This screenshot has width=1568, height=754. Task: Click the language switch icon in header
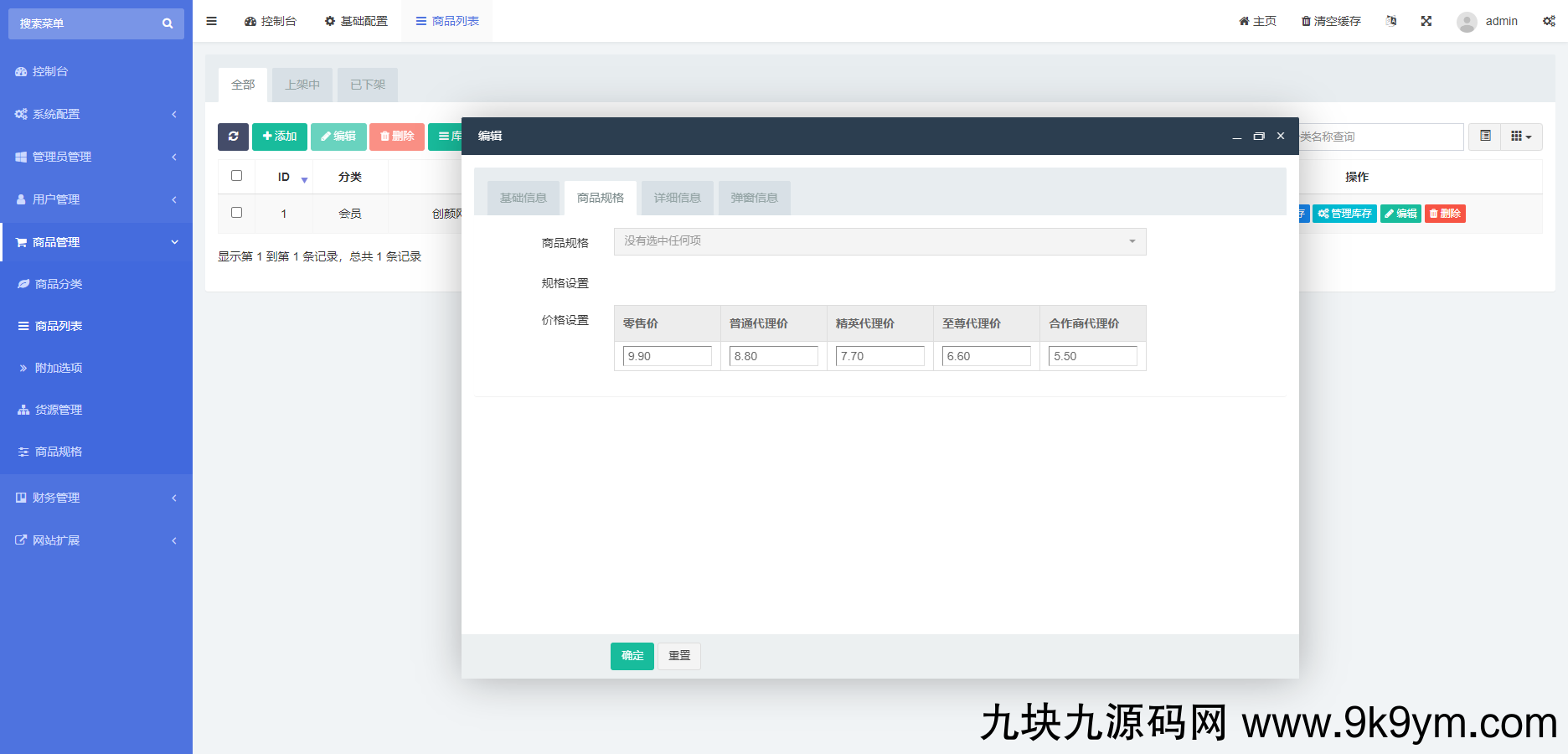point(1391,21)
